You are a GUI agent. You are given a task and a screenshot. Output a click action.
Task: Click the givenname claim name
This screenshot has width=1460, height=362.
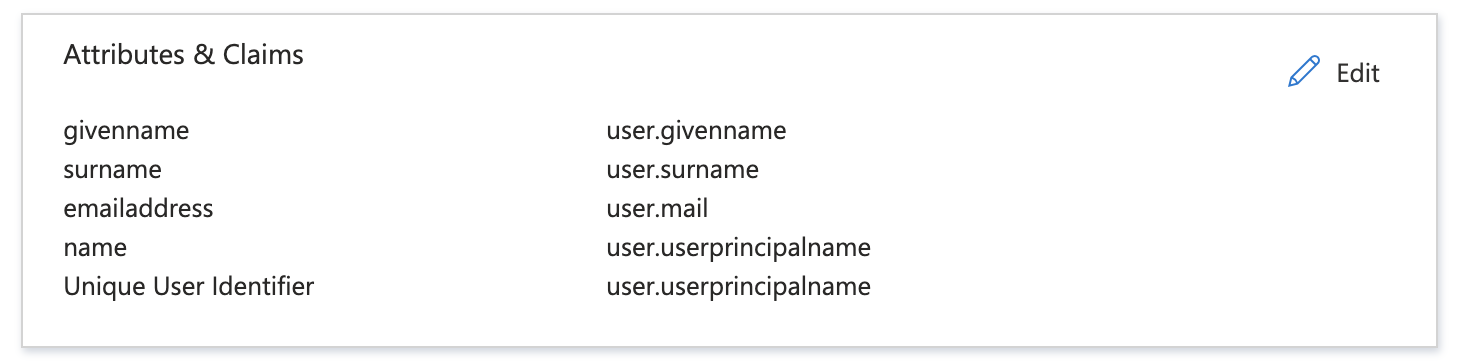coord(126,130)
